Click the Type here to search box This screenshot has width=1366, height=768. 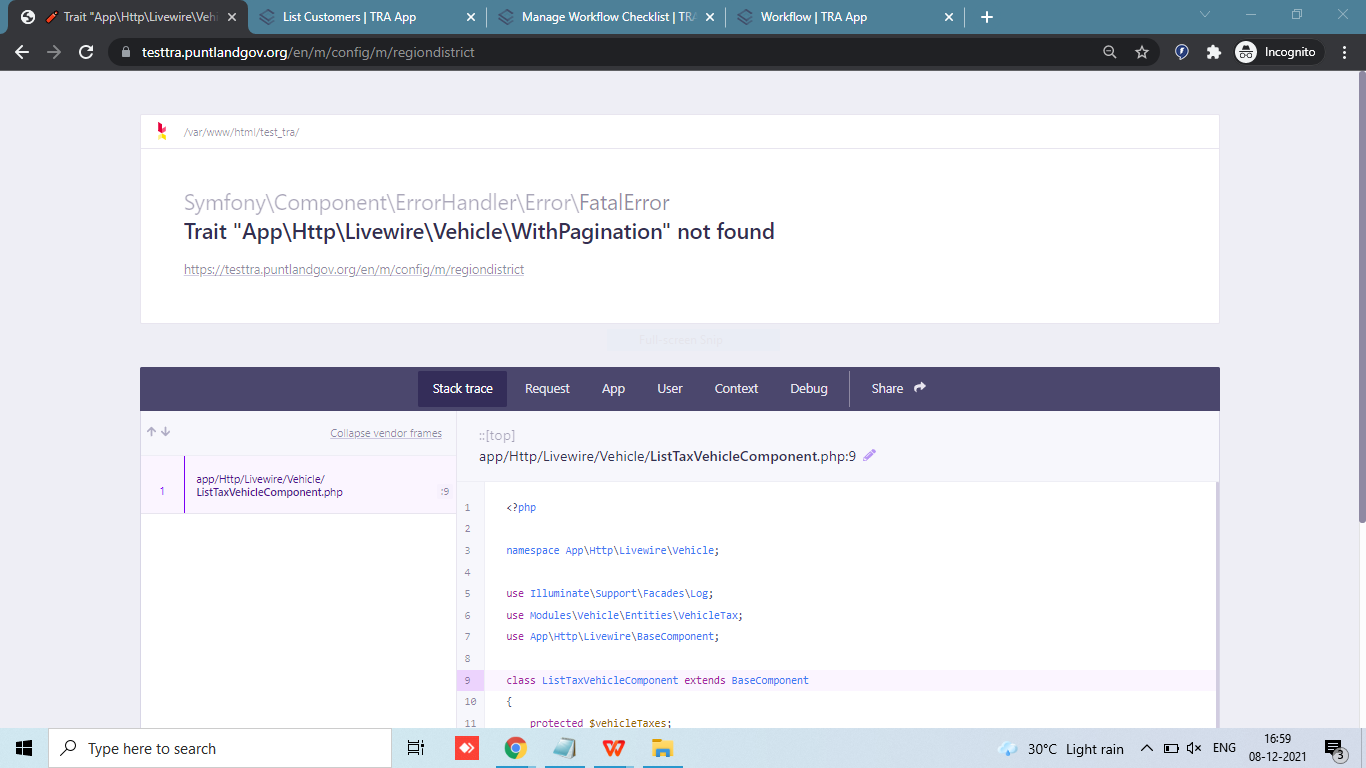tap(220, 748)
